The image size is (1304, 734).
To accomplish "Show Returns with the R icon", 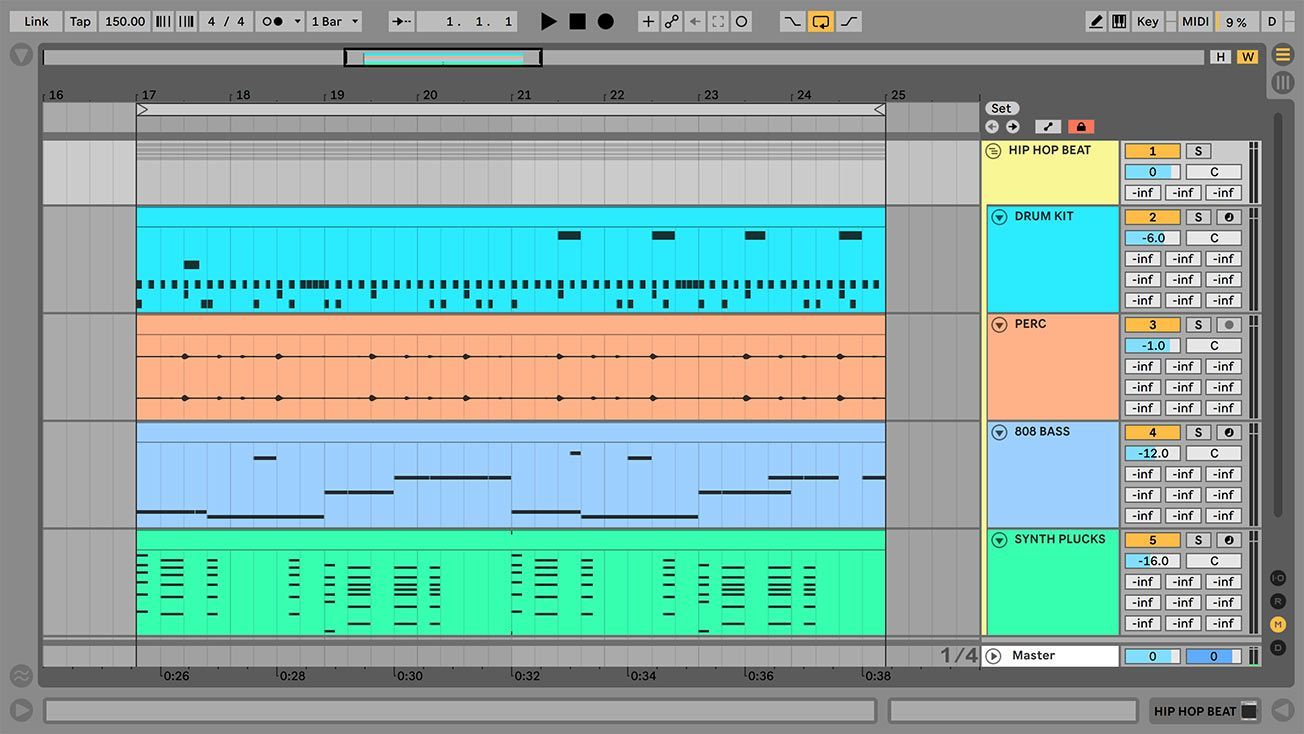I will [x=1278, y=601].
